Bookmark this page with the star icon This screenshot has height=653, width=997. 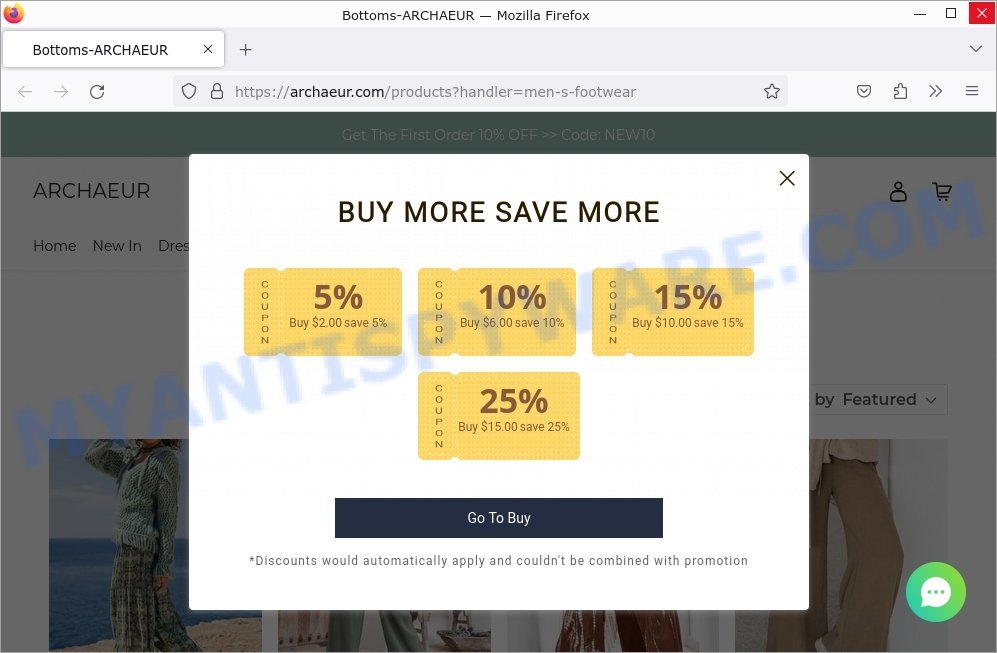point(771,92)
